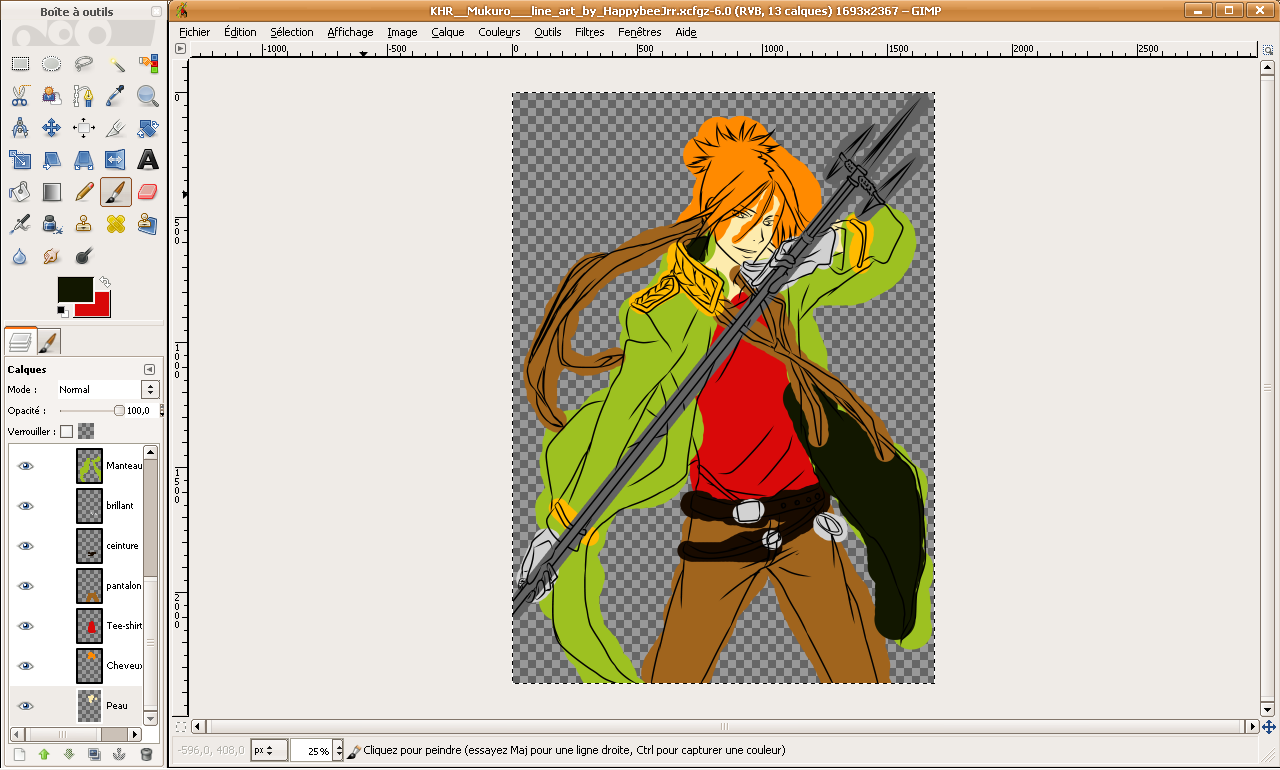
Task: Select the Cheveux layer thumbnail
Action: pos(90,666)
